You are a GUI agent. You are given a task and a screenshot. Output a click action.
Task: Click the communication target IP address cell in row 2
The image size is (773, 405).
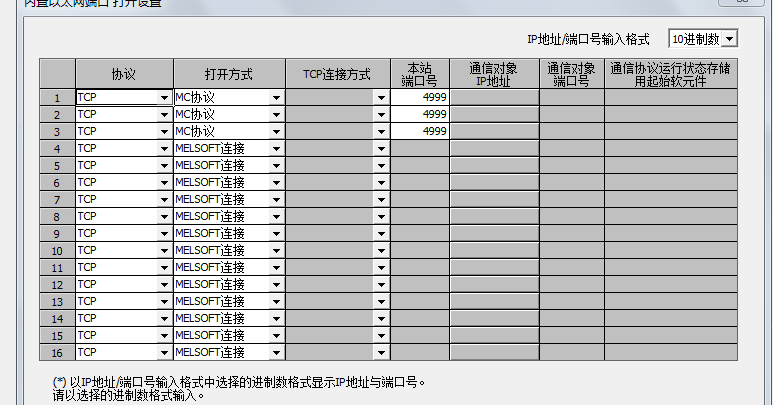tap(494, 115)
